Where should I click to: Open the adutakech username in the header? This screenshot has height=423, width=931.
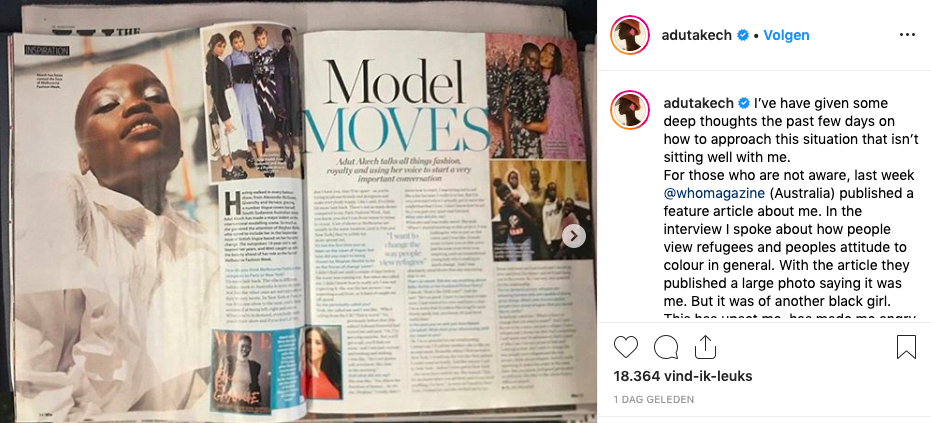[x=698, y=35]
